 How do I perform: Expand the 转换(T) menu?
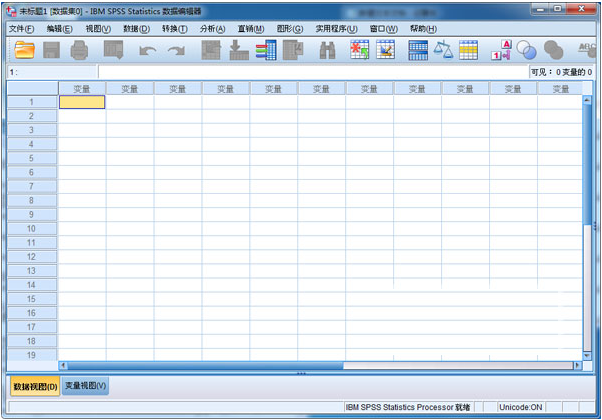click(x=174, y=29)
